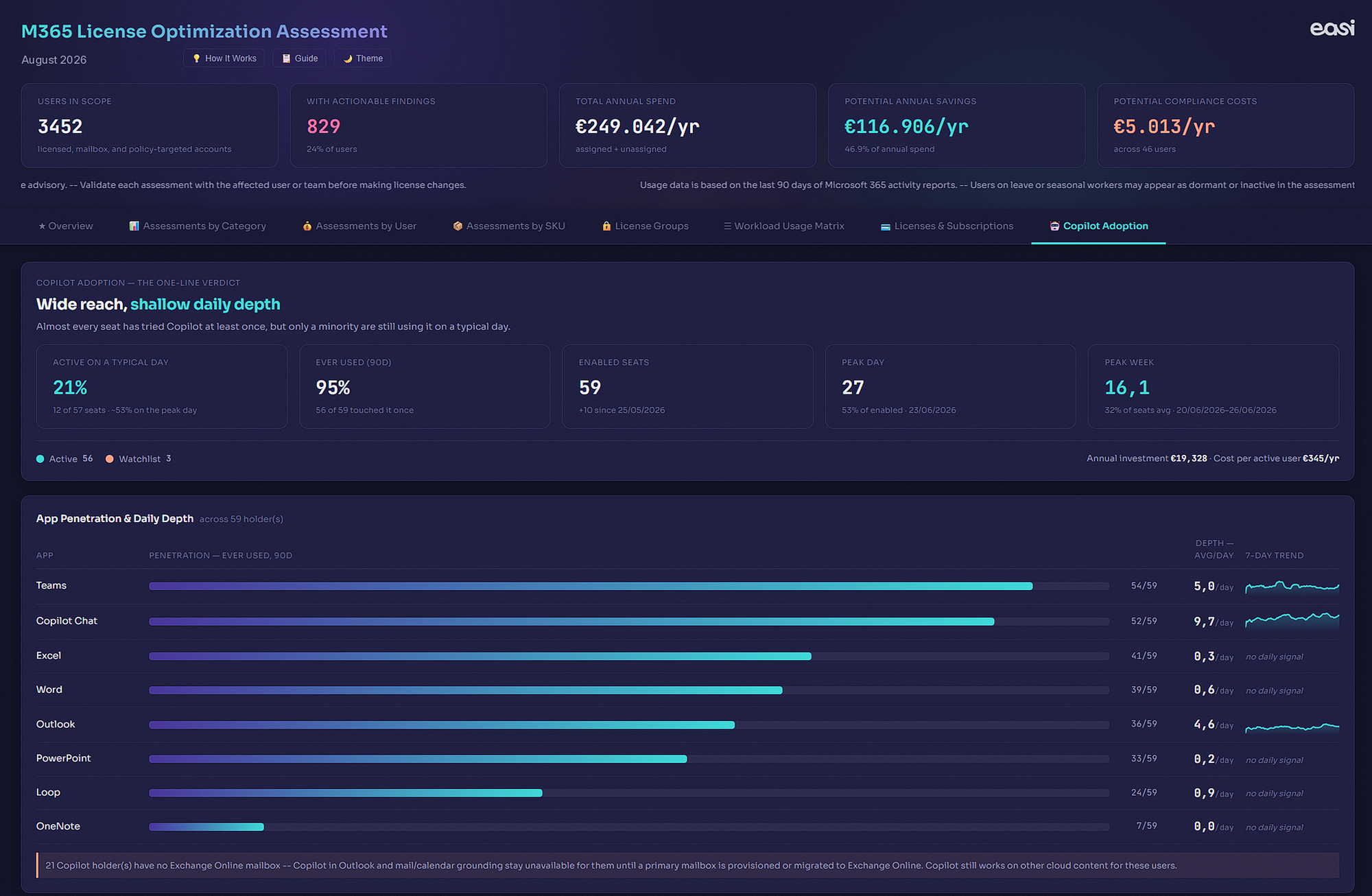Click the "PENETRATION — EVER USED, 90D" column header
This screenshot has height=896, width=1372.
(220, 556)
